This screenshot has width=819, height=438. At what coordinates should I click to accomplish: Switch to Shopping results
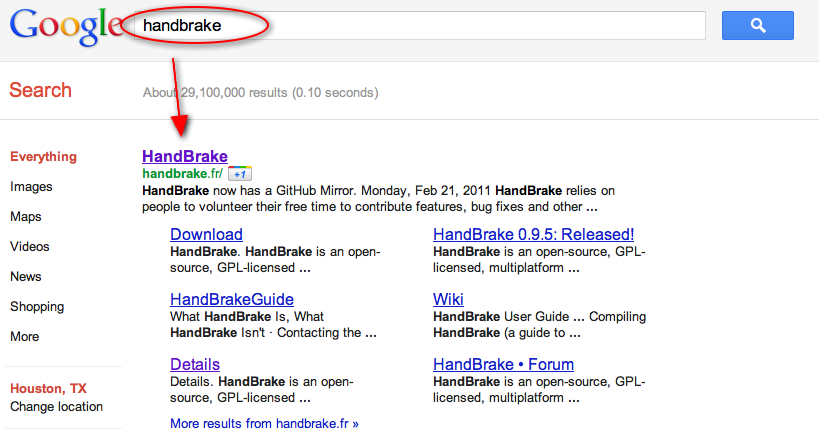[x=37, y=306]
